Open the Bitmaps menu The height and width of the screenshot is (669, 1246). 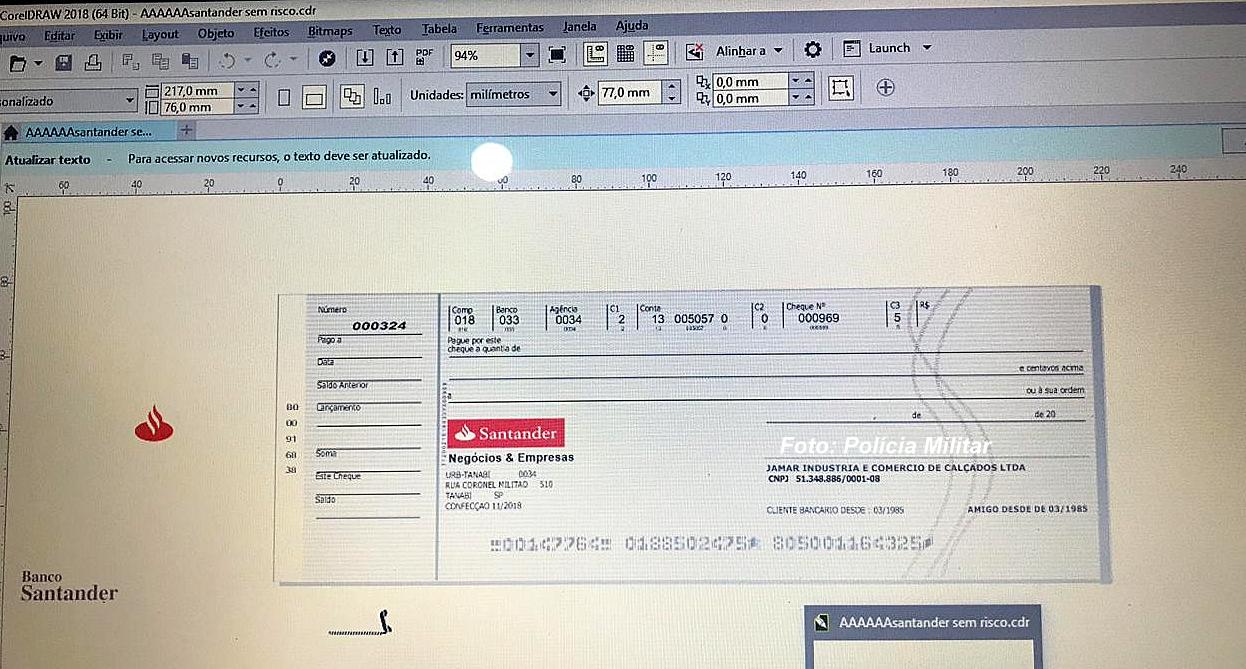(x=330, y=31)
